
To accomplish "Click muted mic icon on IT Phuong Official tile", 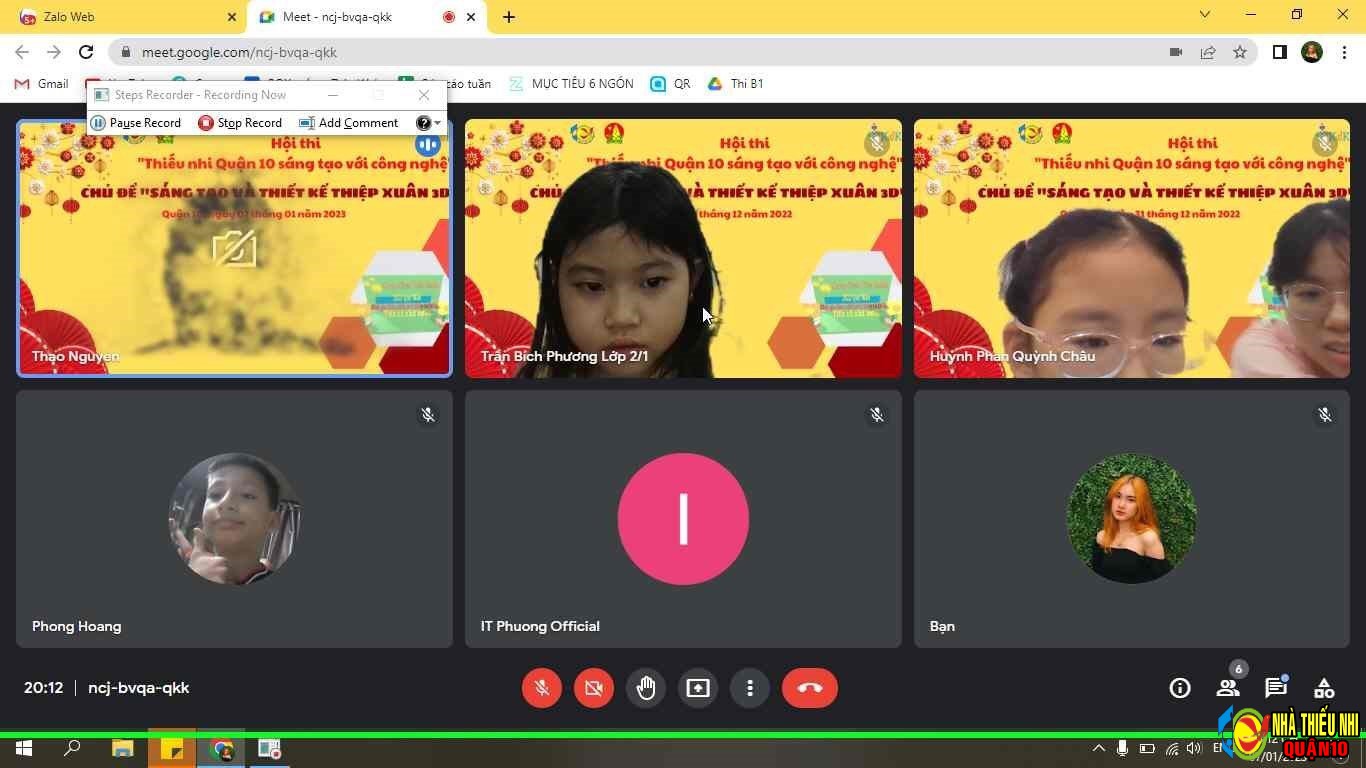I will pos(877,414).
